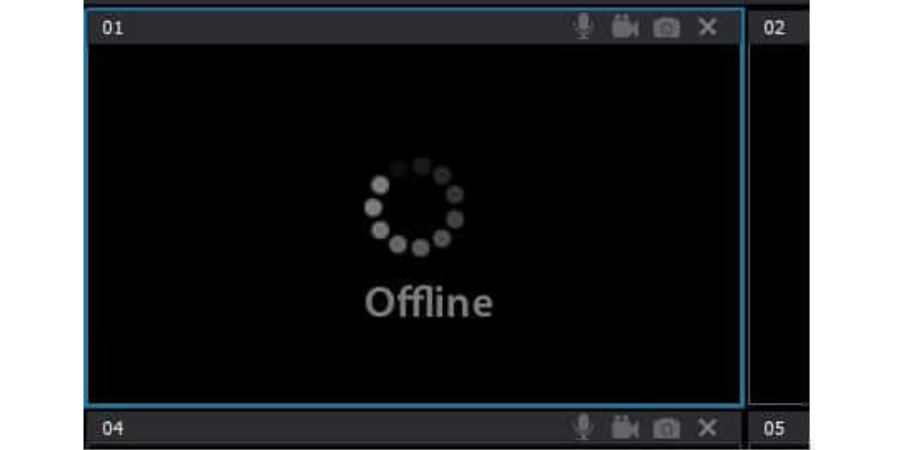This screenshot has width=900, height=450.
Task: Capture a snapshot in camera window 04
Action: coord(666,428)
